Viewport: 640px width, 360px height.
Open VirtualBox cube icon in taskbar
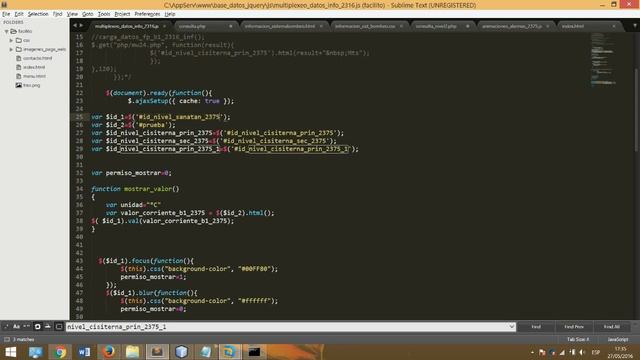coord(181,352)
